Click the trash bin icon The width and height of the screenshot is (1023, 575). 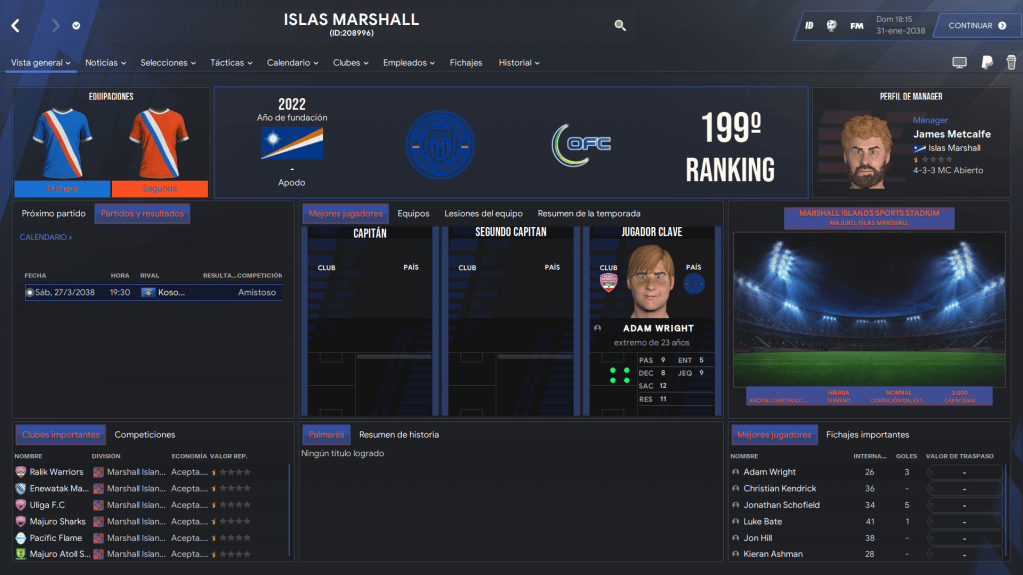coord(1011,63)
